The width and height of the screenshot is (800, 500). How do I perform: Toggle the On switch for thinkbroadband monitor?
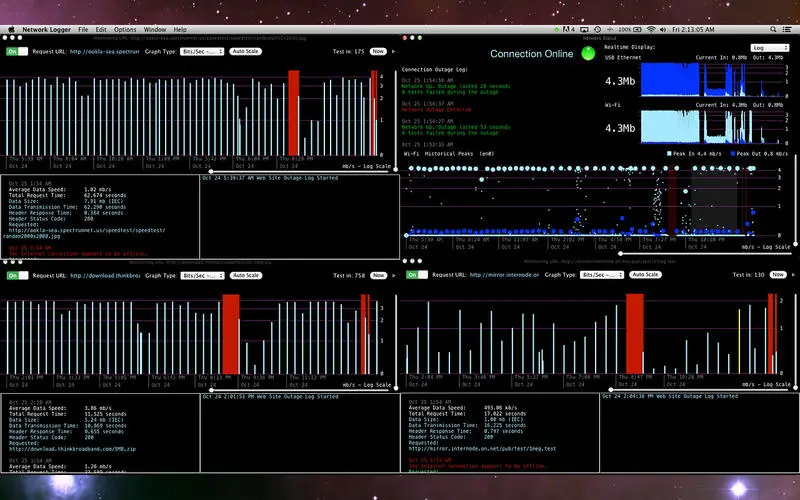[x=17, y=276]
